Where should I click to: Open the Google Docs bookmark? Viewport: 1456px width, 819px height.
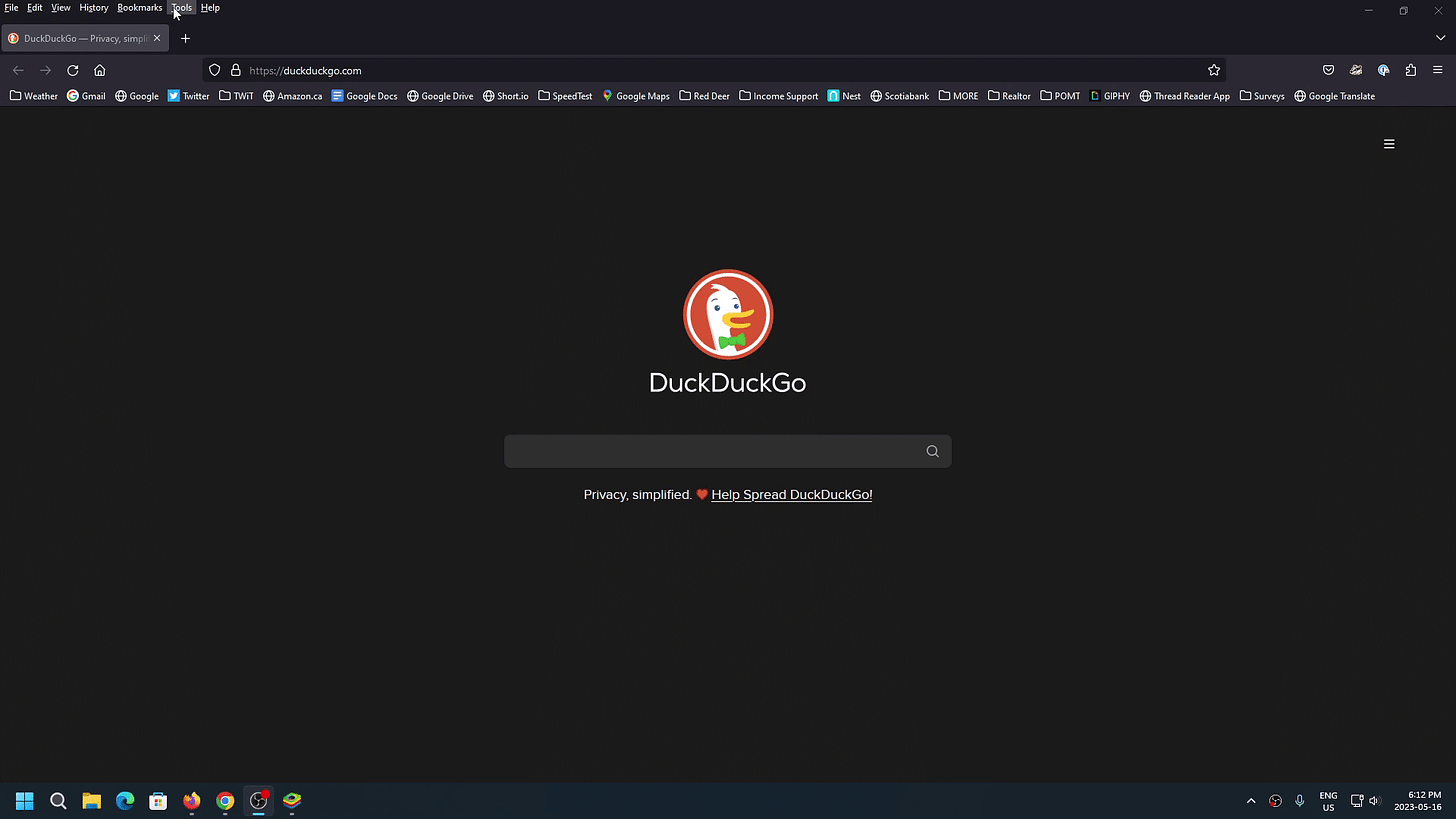364,96
